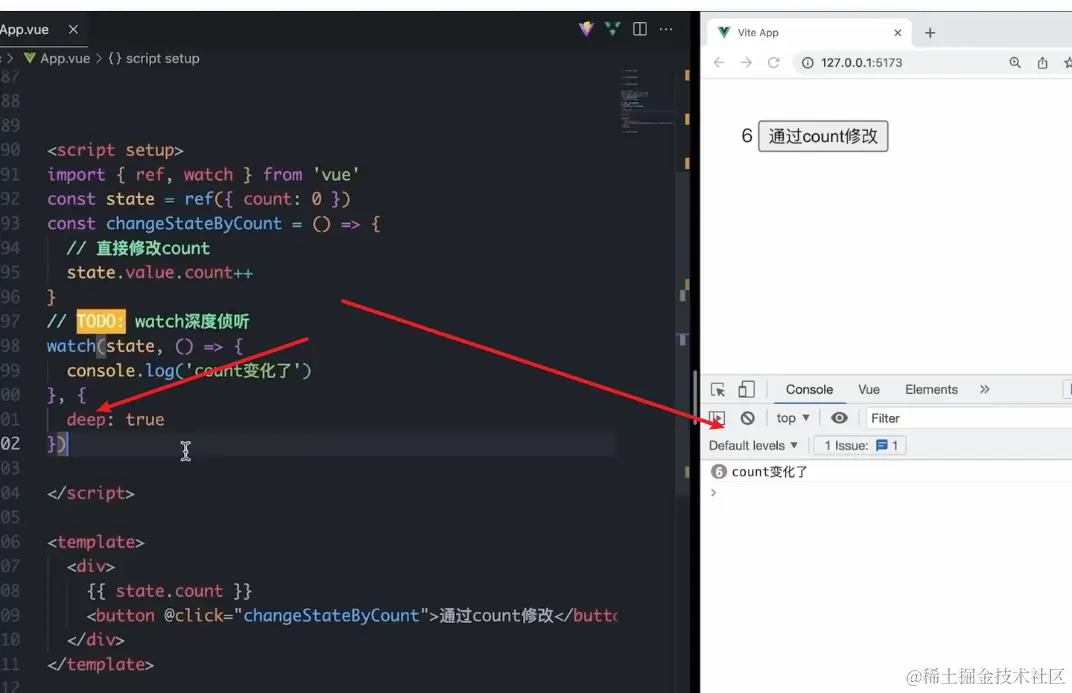Screen dimensions: 1072x693
Task: Click the TODO highlight in the comment
Action: point(100,321)
